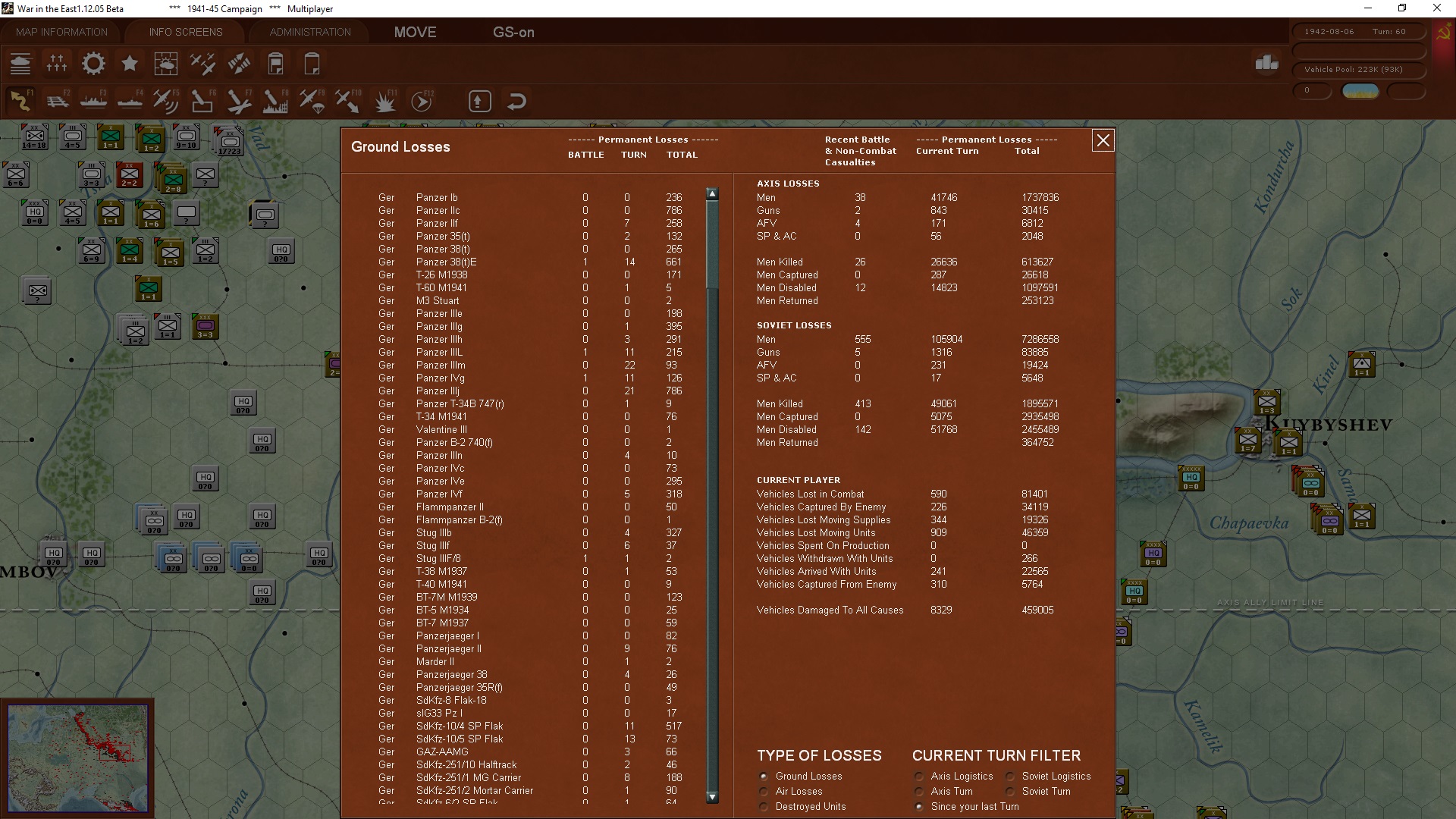Image resolution: width=1456 pixels, height=819 pixels.
Task: Select the F9 air transport mode
Action: [x=312, y=101]
